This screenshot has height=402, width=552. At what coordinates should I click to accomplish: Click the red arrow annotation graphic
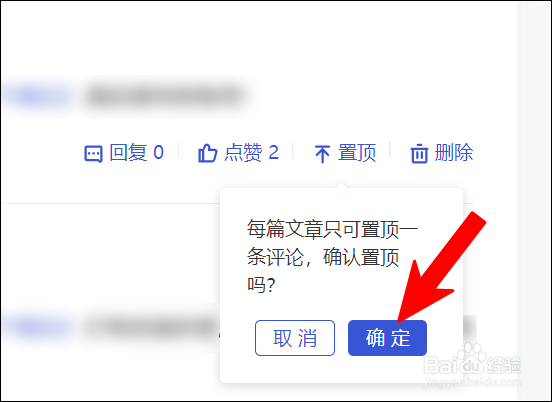442,266
